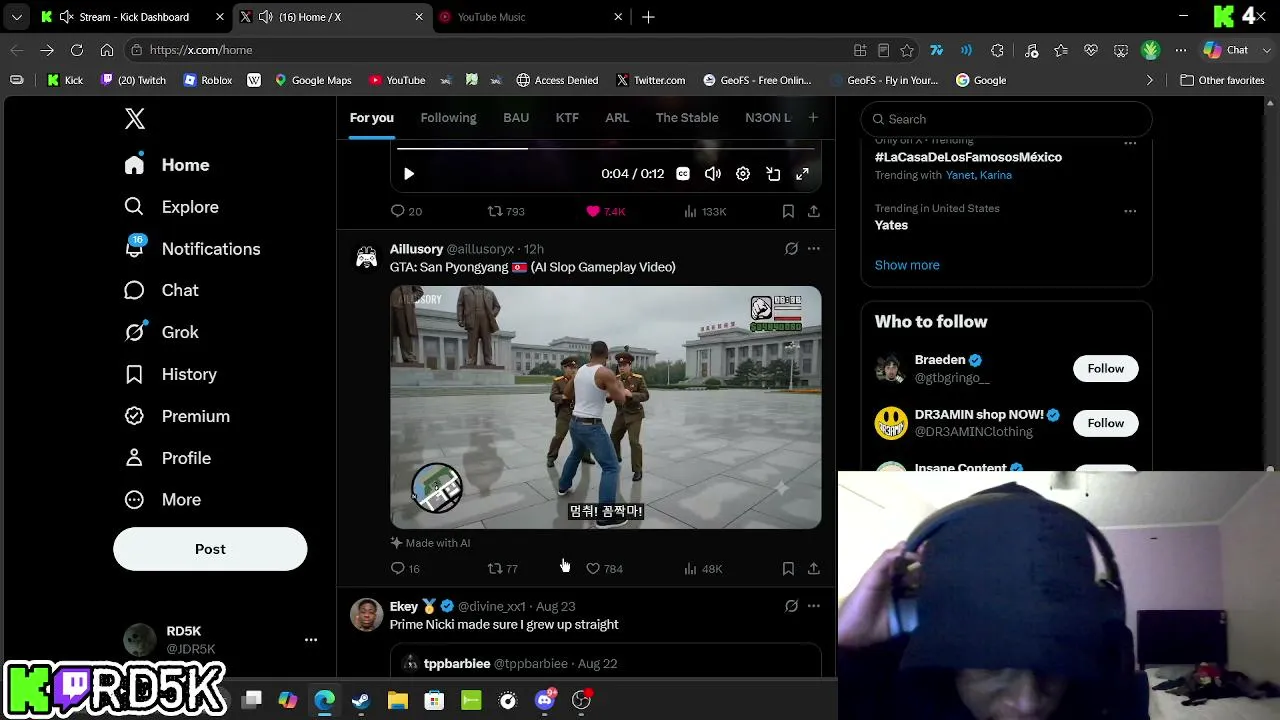Image resolution: width=1280 pixels, height=720 pixels.
Task: Toggle closed captions on the video
Action: pyautogui.click(x=683, y=174)
